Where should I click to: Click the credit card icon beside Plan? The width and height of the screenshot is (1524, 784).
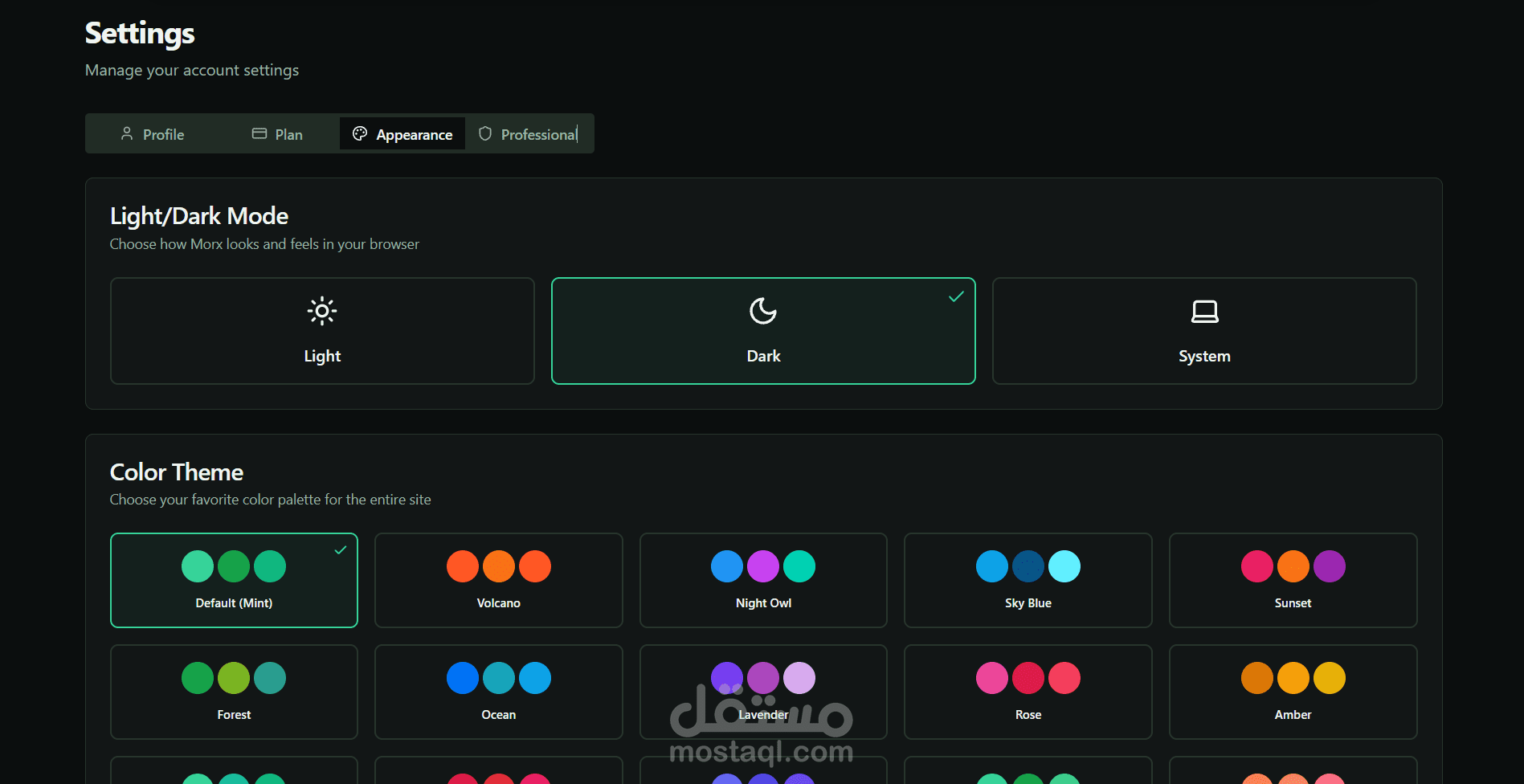(x=259, y=134)
